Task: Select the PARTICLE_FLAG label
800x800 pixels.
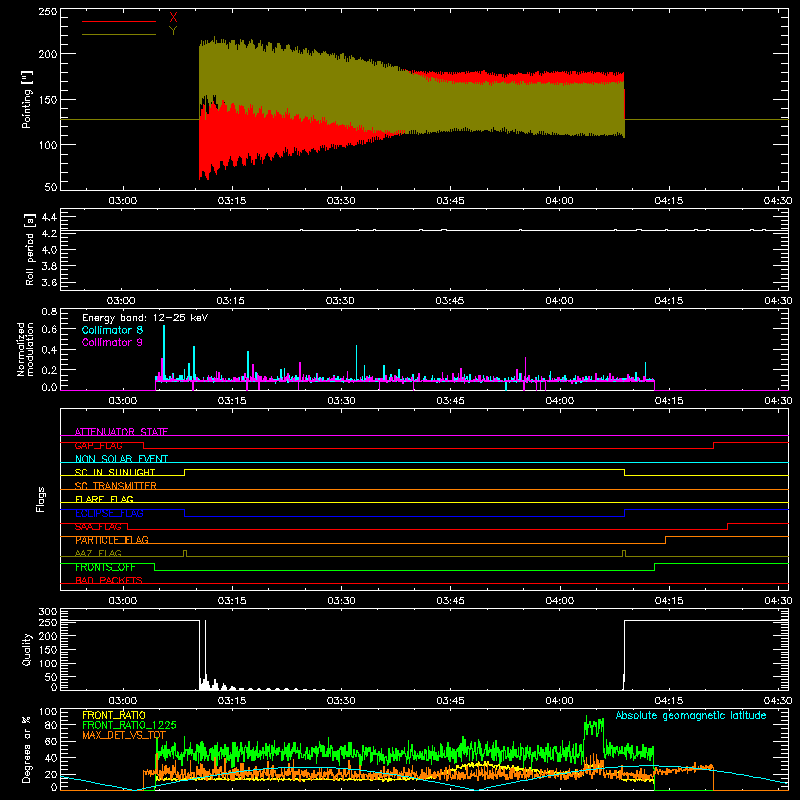Action: click(112, 540)
